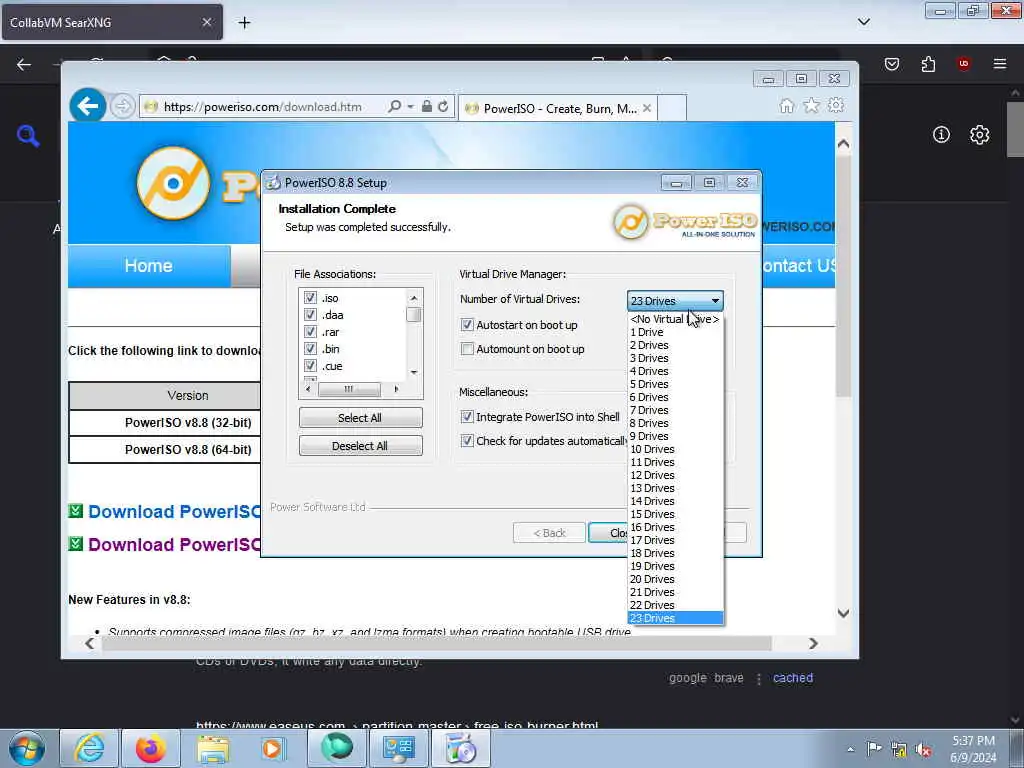Toggle Check for updates automatically
Image resolution: width=1024 pixels, height=768 pixels.
click(x=467, y=441)
